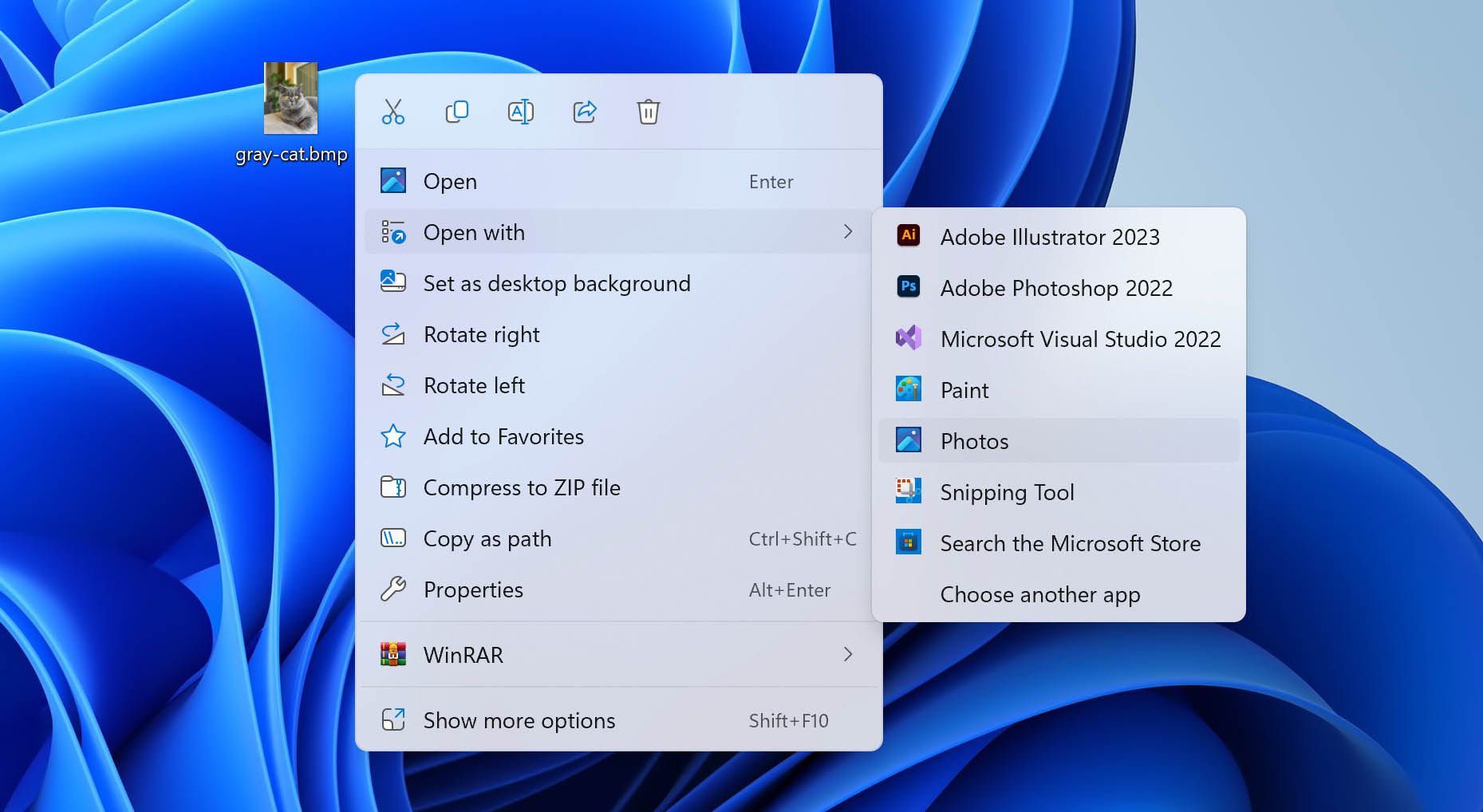Click the WinRAR books icon
Image resolution: width=1483 pixels, height=812 pixels.
[393, 654]
